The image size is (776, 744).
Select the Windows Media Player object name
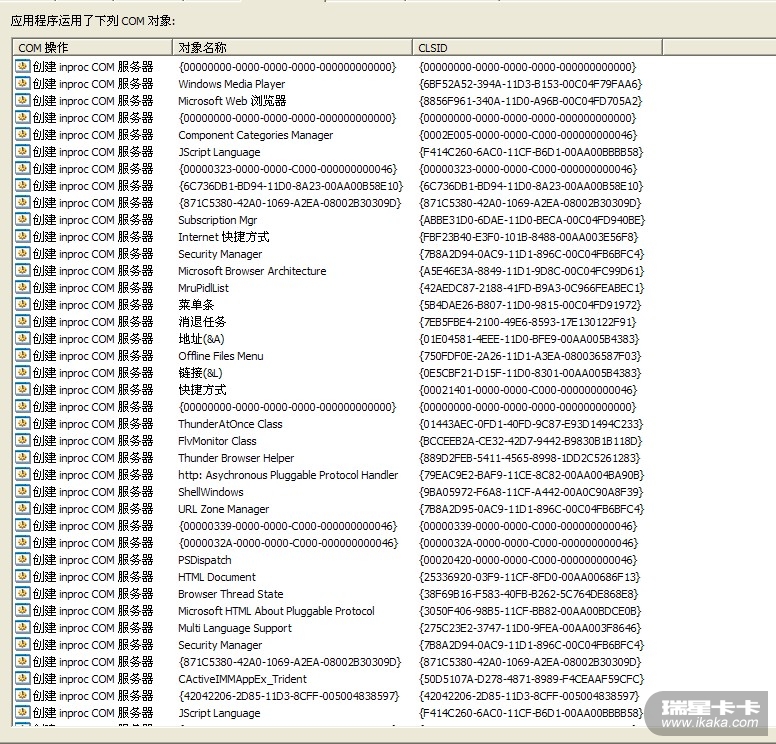tap(232, 84)
